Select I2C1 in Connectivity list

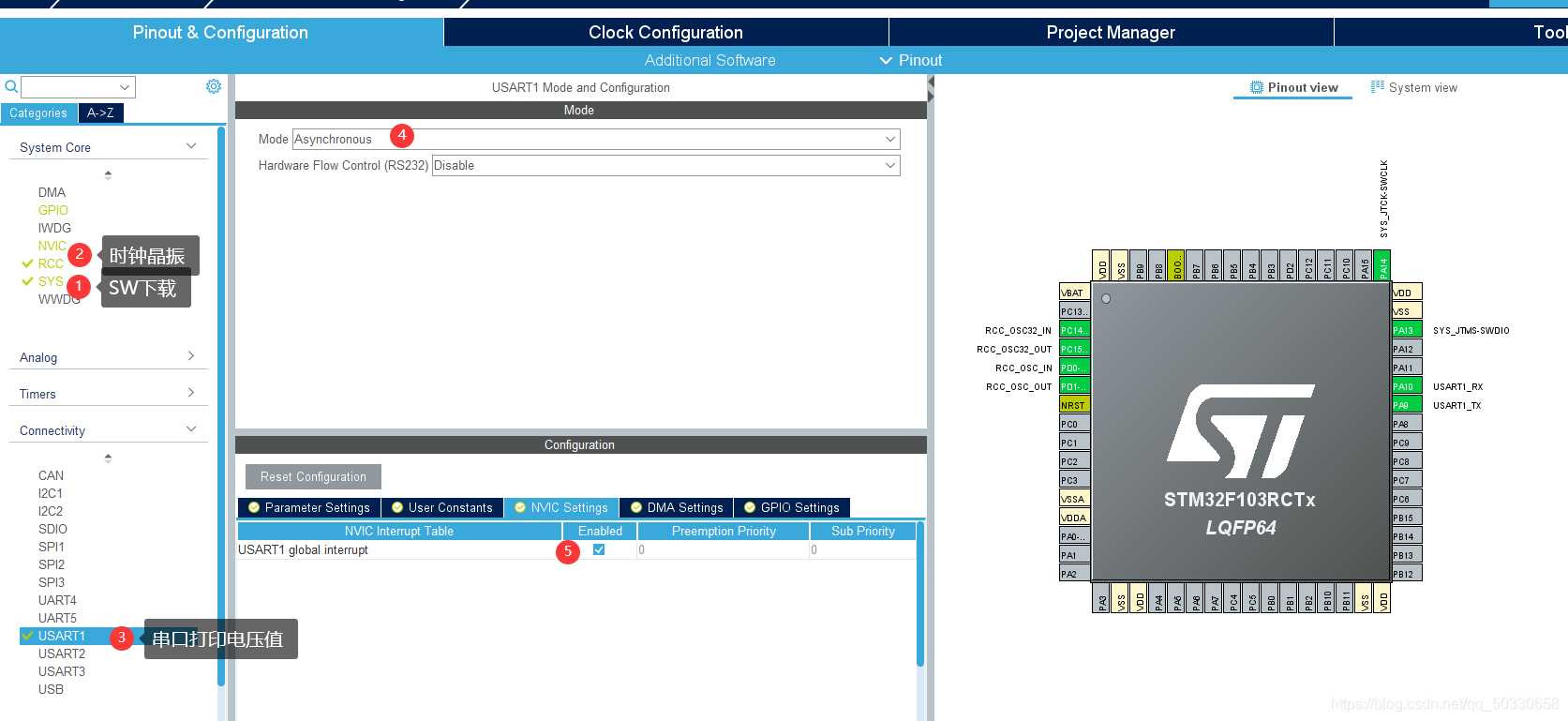click(51, 493)
